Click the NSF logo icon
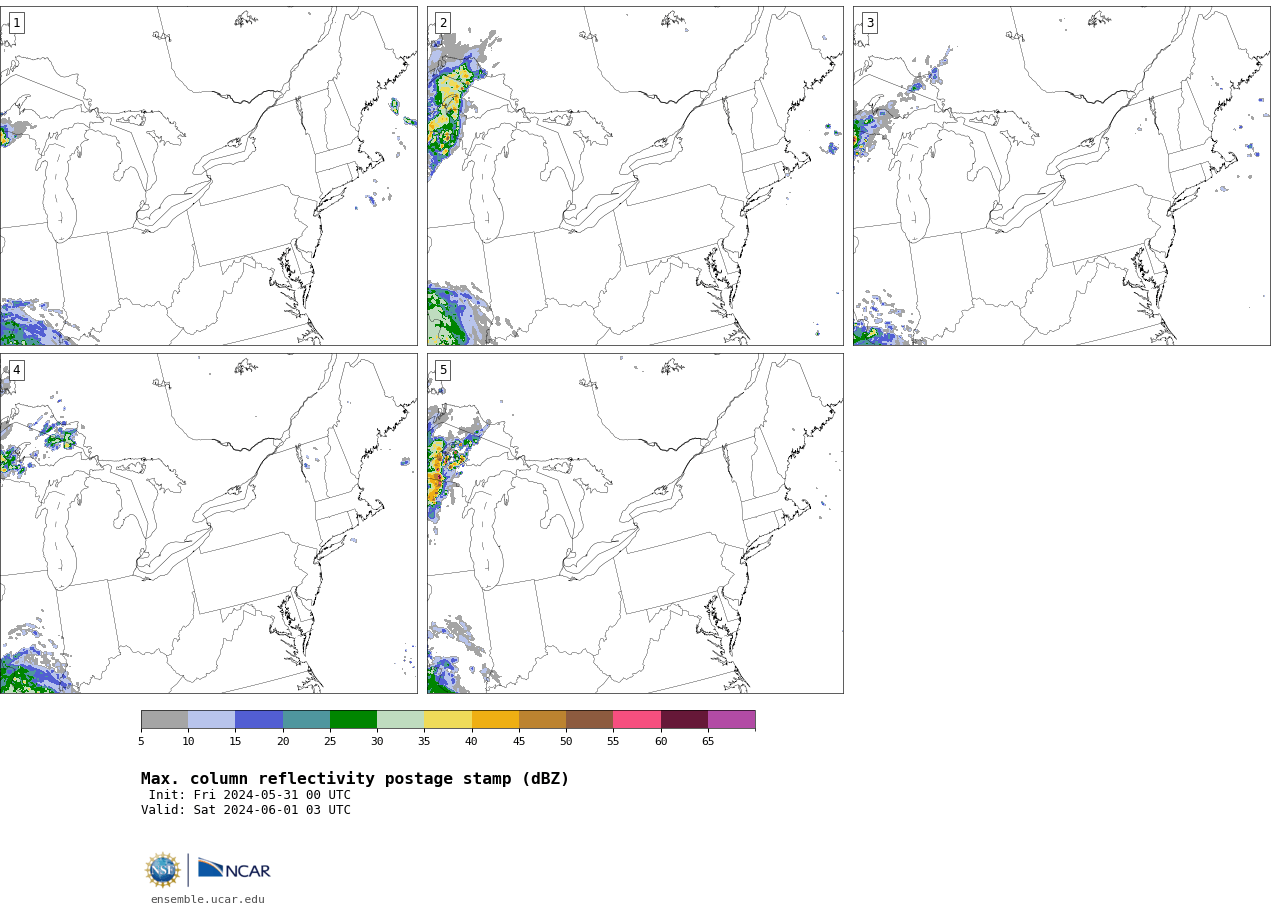 162,870
